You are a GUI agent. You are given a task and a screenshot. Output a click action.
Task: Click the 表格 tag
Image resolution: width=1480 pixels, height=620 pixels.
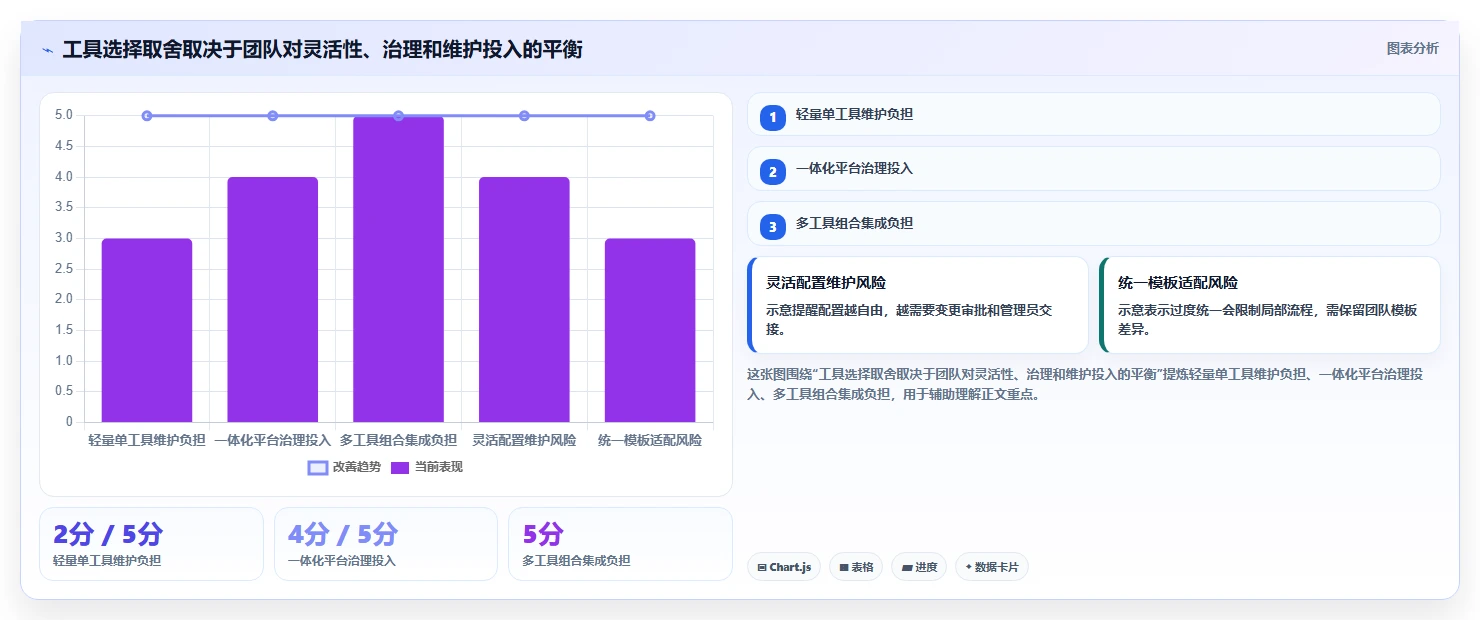tap(856, 567)
